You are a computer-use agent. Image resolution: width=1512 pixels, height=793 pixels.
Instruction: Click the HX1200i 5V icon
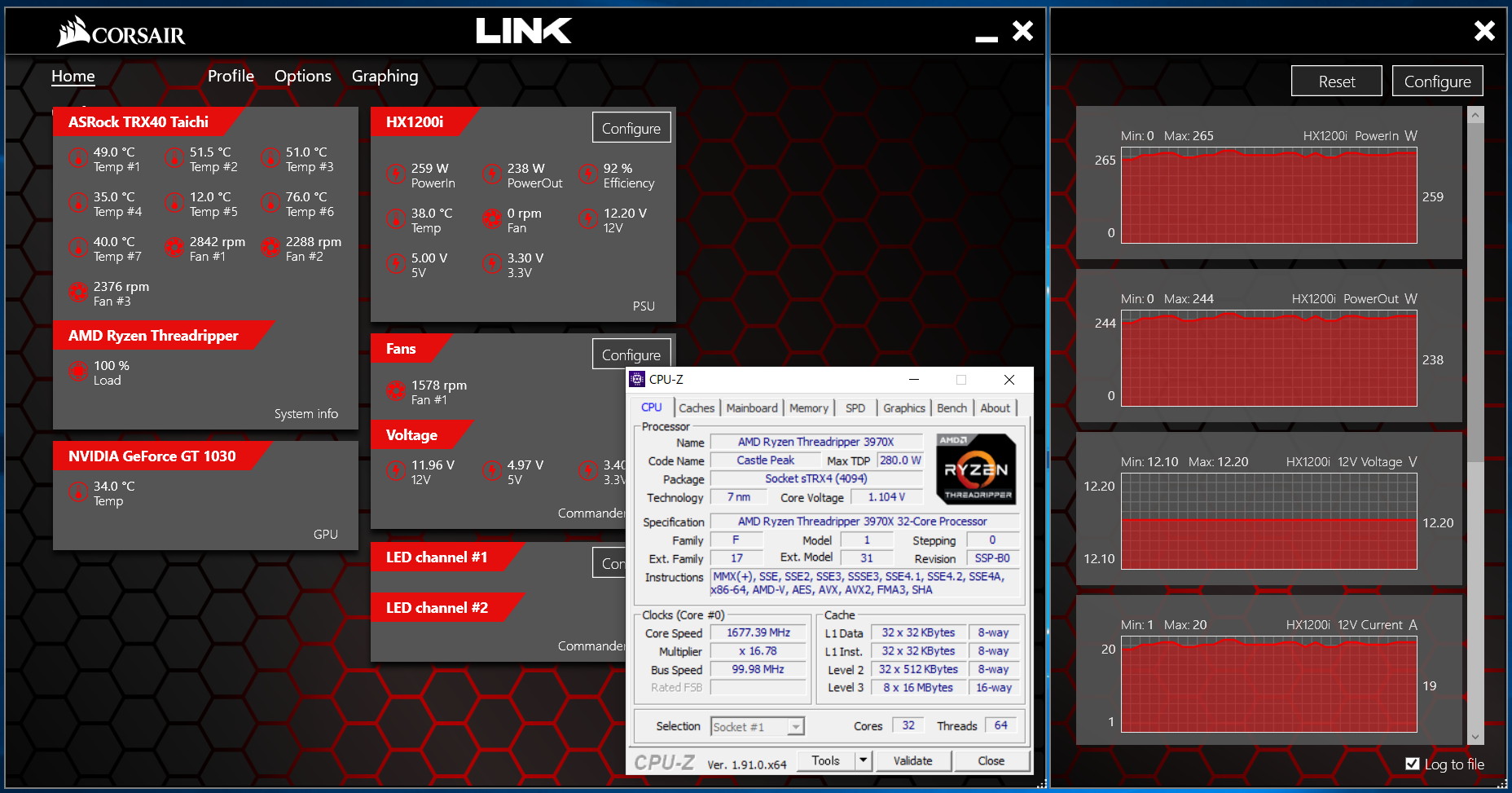(396, 264)
